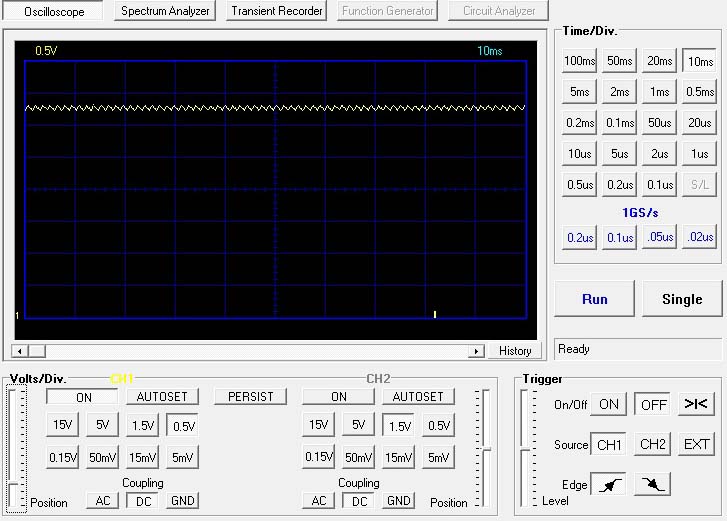
Task: Set CH2 to 0.15V per division
Action: coord(318,457)
